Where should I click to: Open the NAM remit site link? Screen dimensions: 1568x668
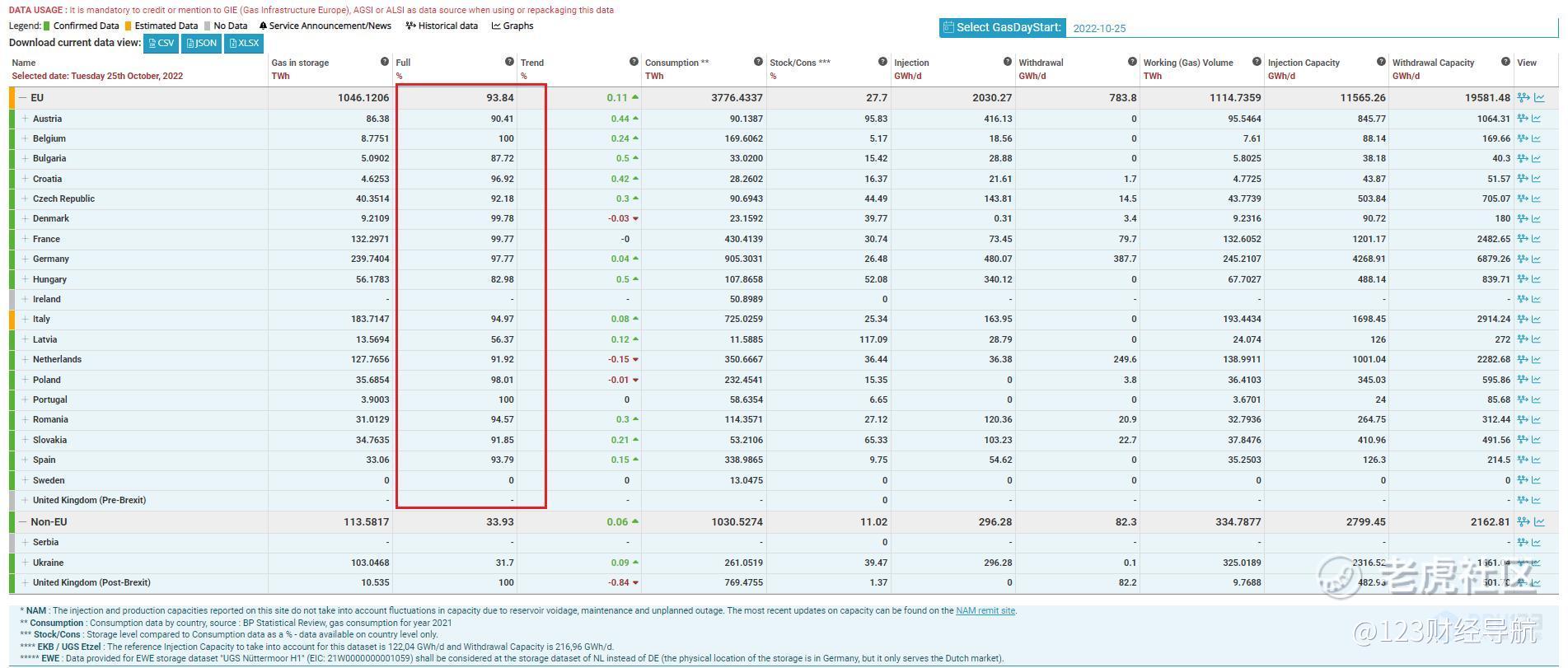click(985, 611)
